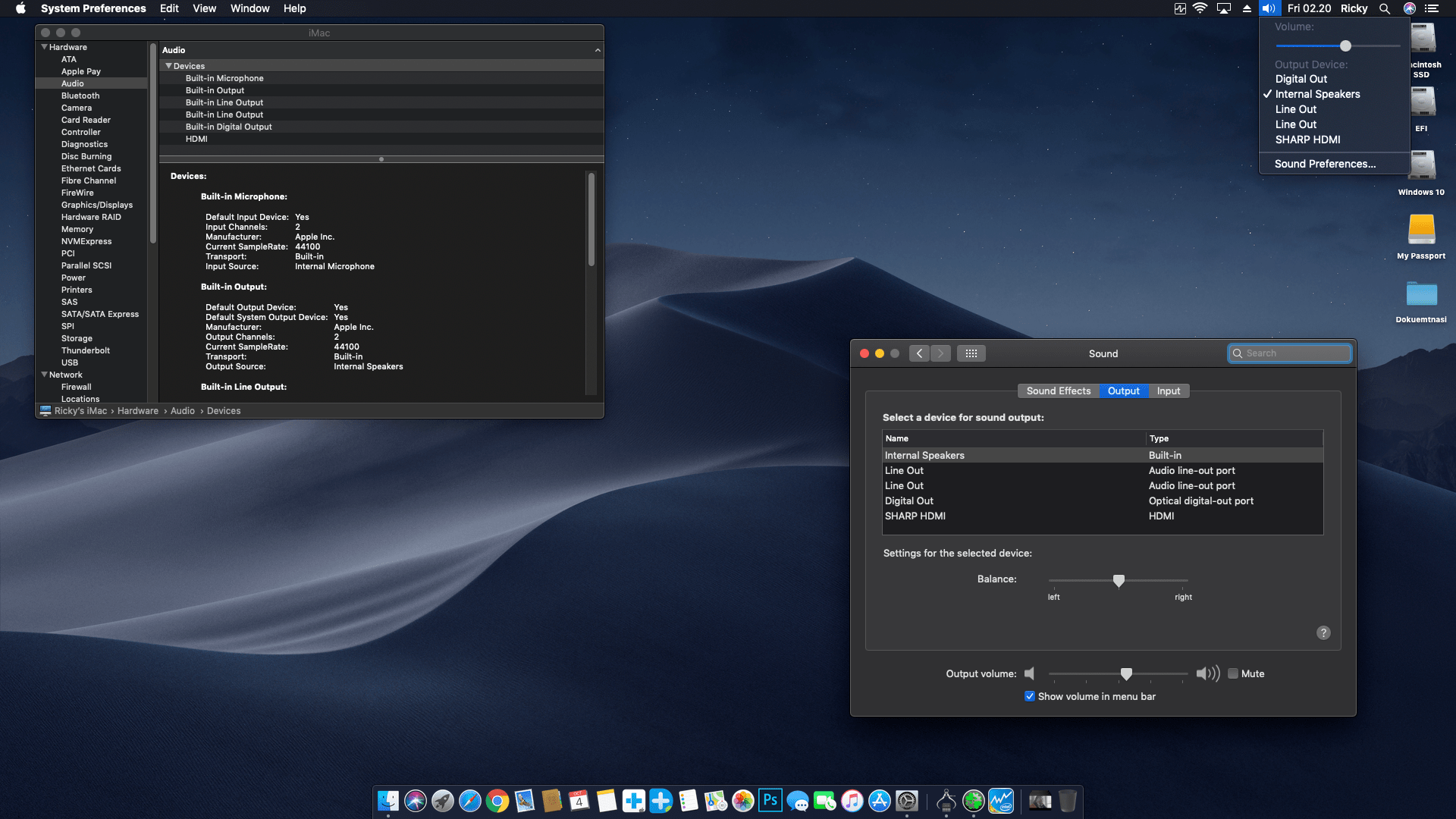Open the AirPlay display menu bar icon
Viewport: 1456px width, 819px height.
(x=1224, y=8)
